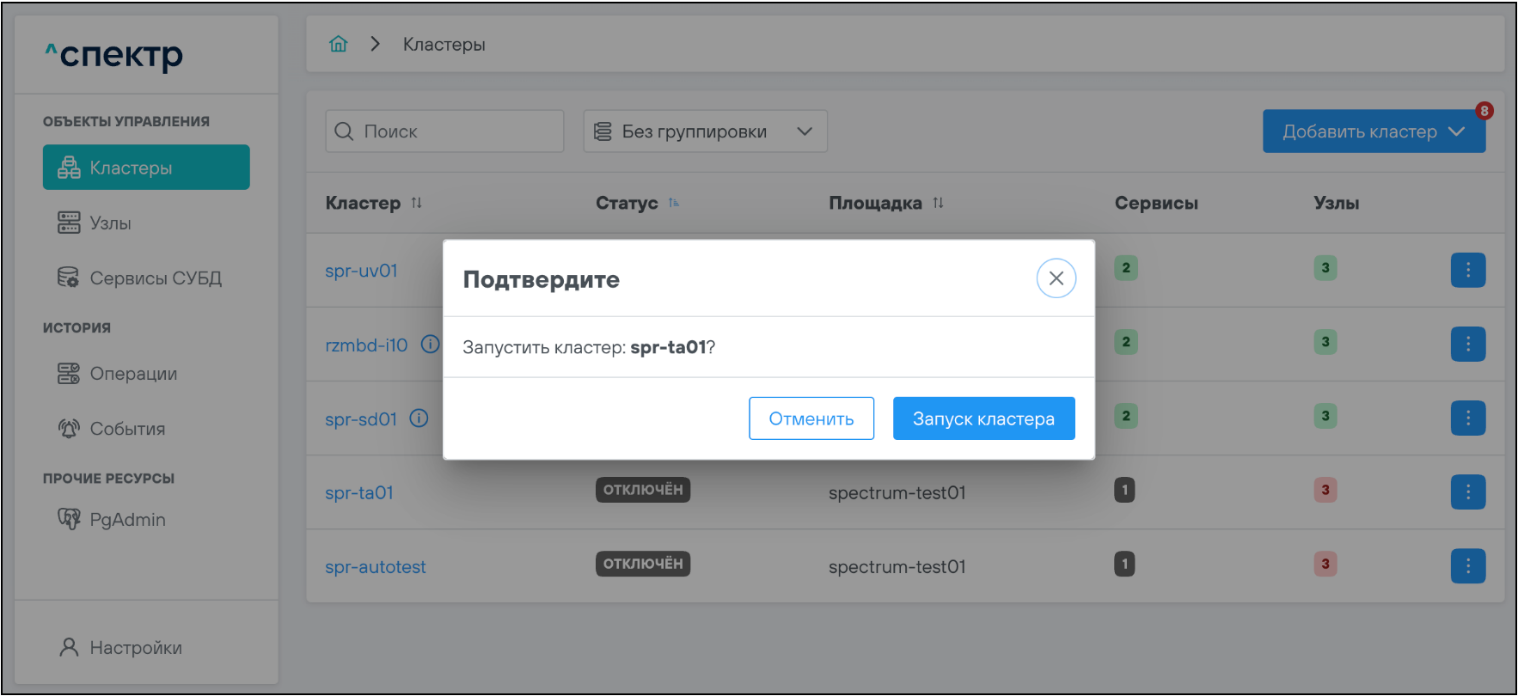The image size is (1518, 696).
Task: Open the Без группировки grouping dropdown
Action: pos(704,132)
